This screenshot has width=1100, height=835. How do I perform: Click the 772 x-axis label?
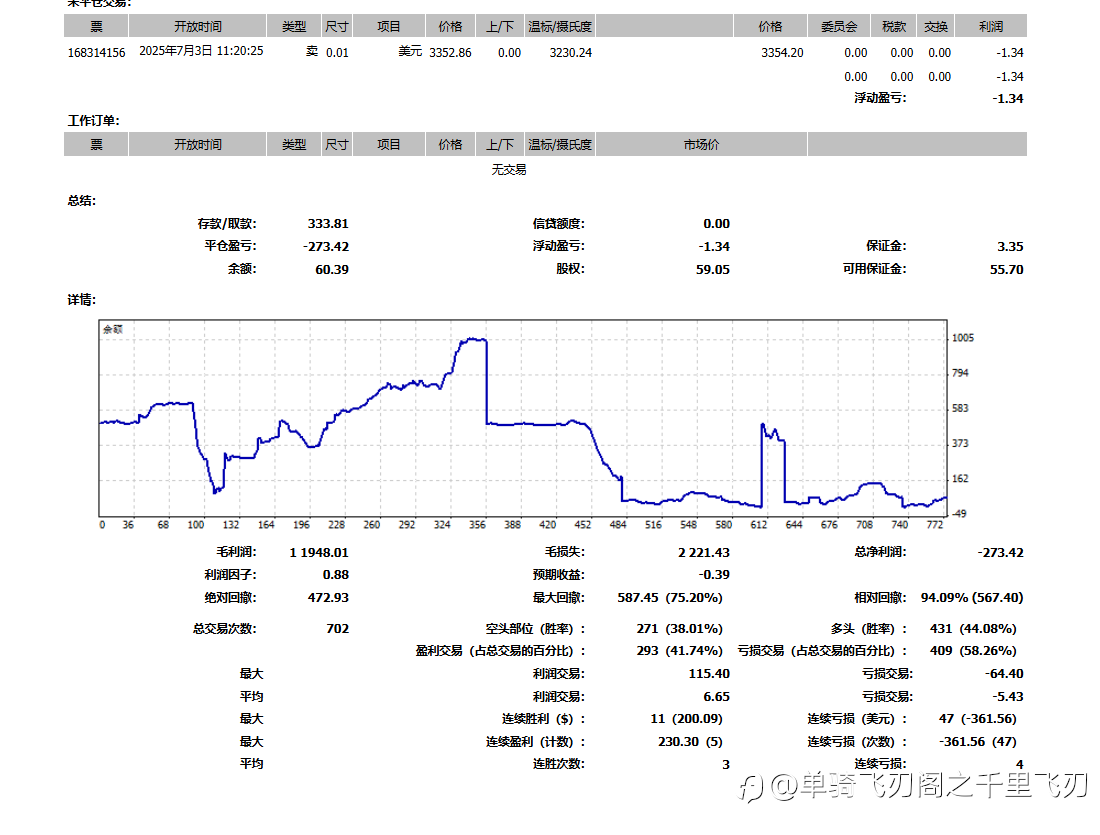pos(934,525)
